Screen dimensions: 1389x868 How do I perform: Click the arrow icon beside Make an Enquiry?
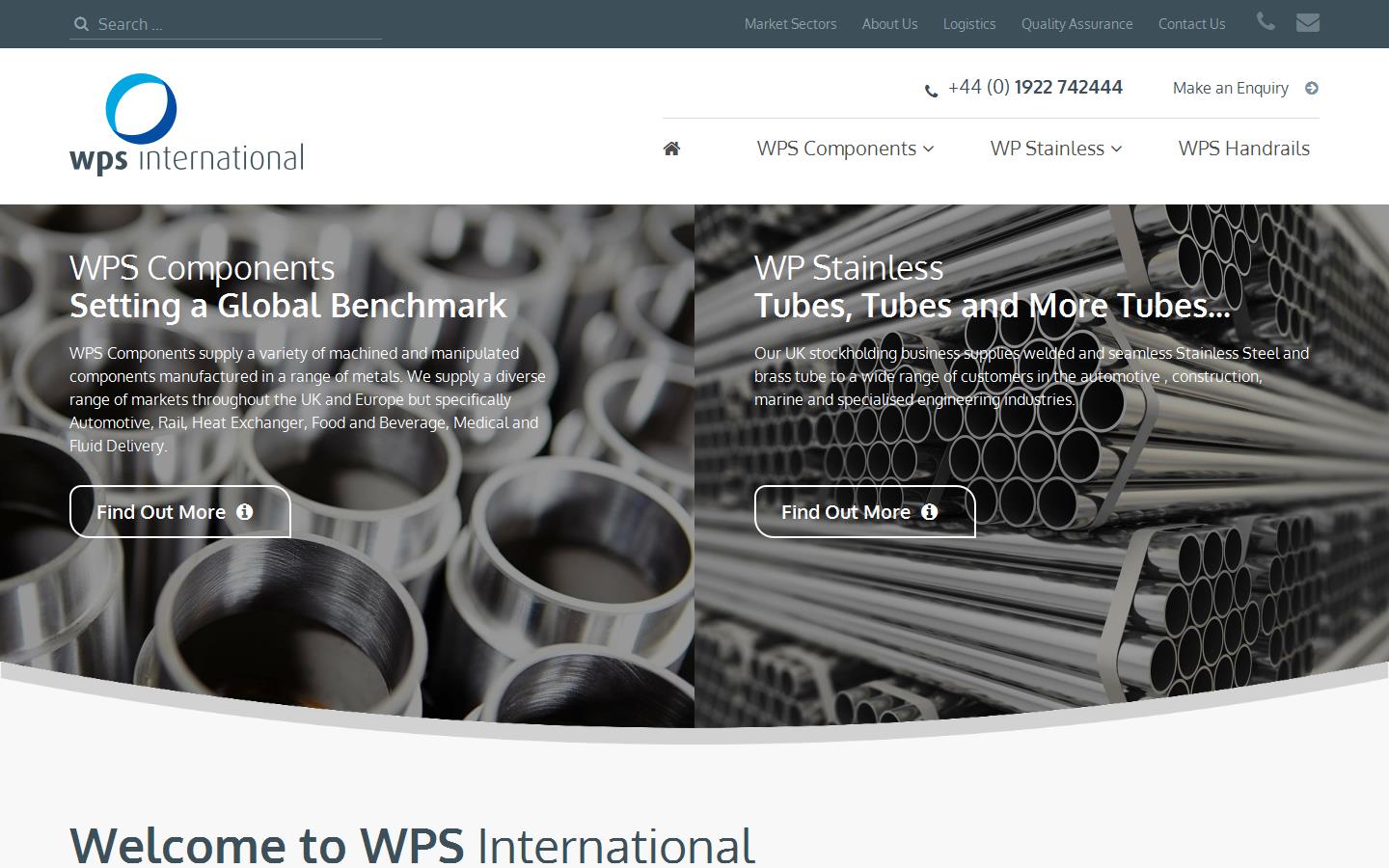1311,88
